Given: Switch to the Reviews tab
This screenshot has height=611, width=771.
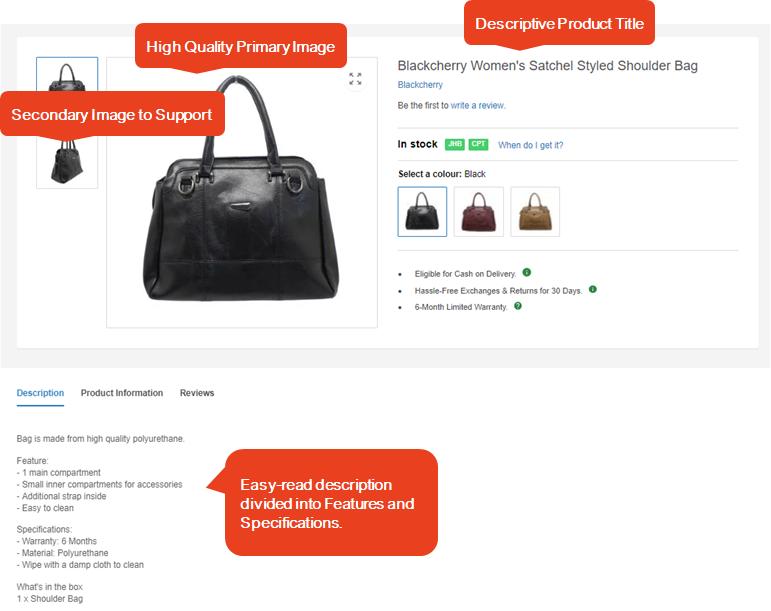Looking at the screenshot, I should pyautogui.click(x=197, y=393).
